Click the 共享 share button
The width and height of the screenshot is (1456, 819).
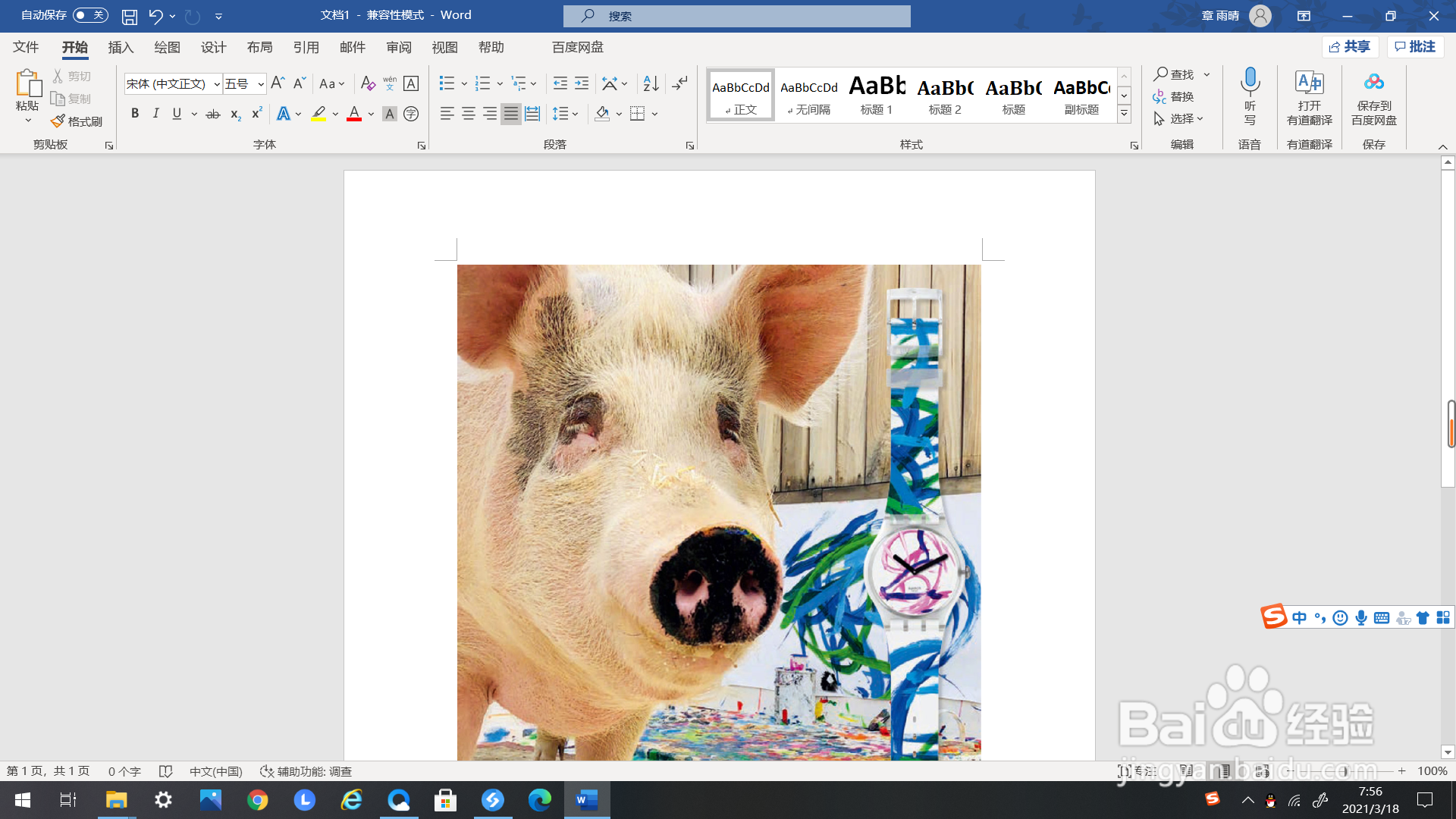[1350, 47]
